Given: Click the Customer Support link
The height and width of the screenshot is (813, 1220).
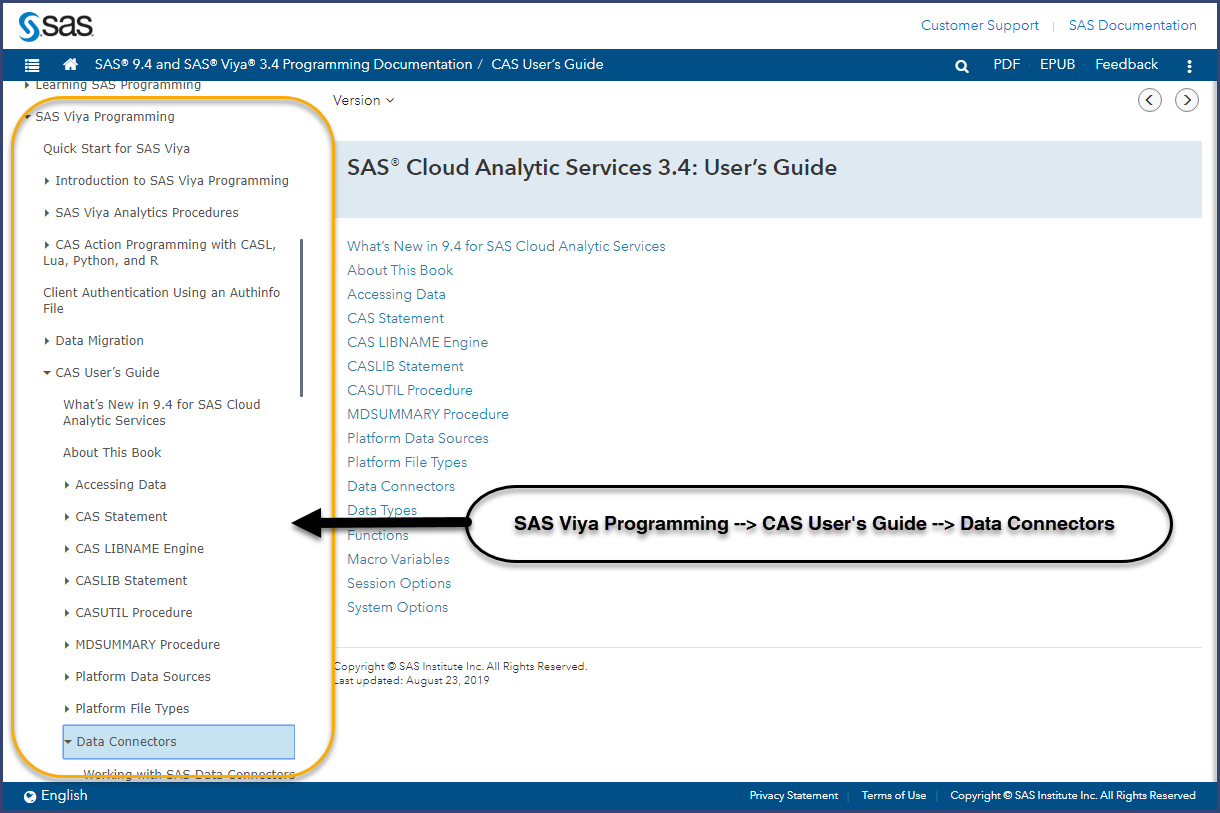Looking at the screenshot, I should pyautogui.click(x=979, y=25).
